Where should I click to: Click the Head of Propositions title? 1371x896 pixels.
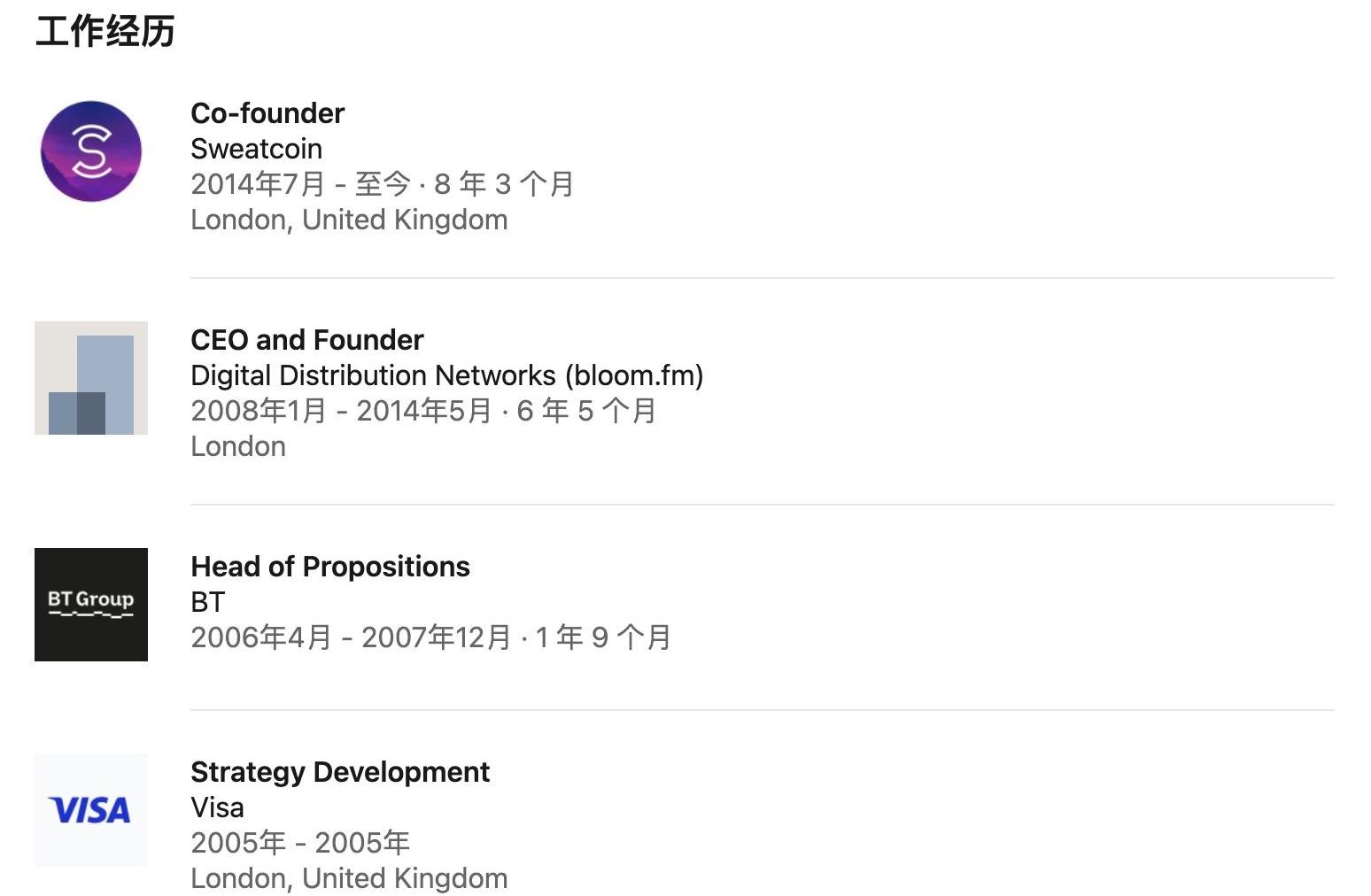330,567
